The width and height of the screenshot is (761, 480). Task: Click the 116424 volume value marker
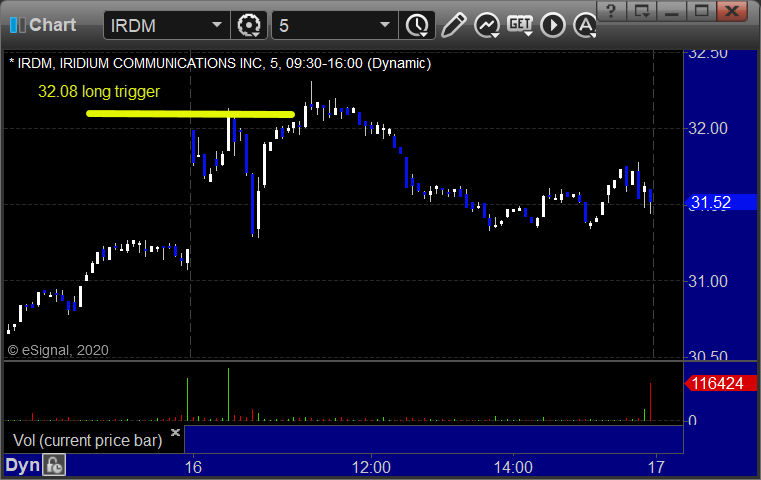pos(721,383)
